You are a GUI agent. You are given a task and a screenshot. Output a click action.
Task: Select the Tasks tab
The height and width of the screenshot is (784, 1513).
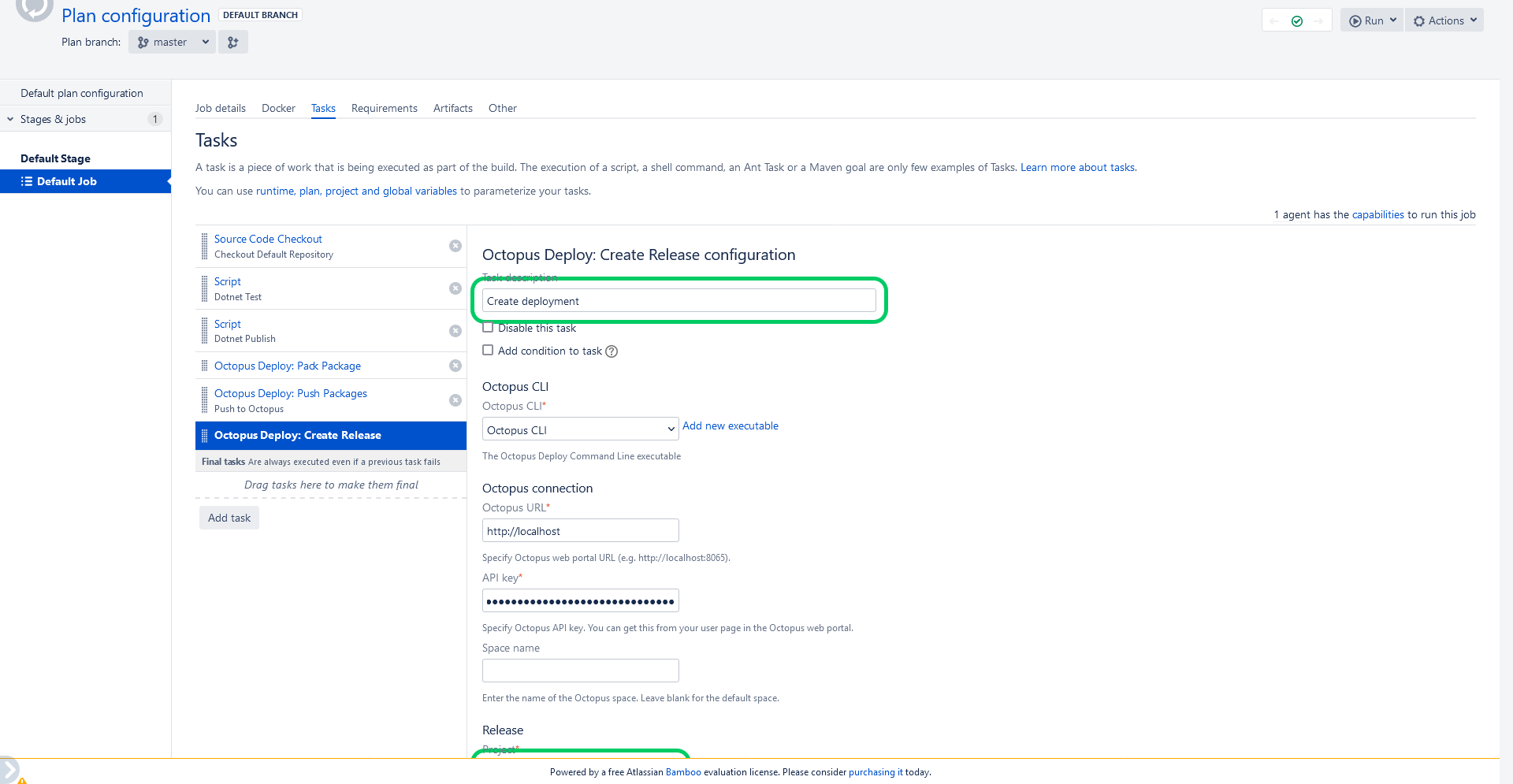[x=323, y=108]
